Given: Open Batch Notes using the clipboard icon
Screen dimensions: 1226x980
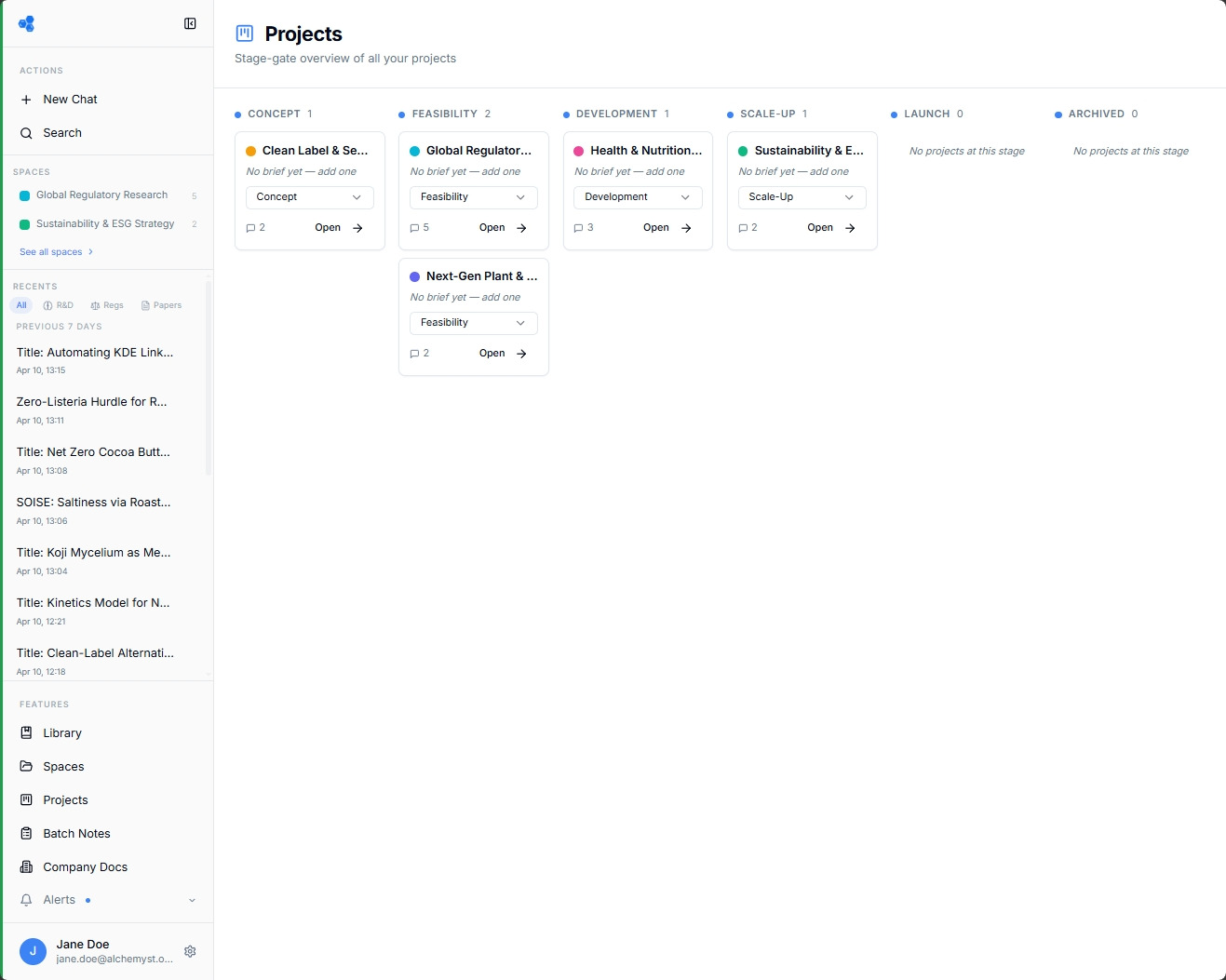Looking at the screenshot, I should coord(26,833).
